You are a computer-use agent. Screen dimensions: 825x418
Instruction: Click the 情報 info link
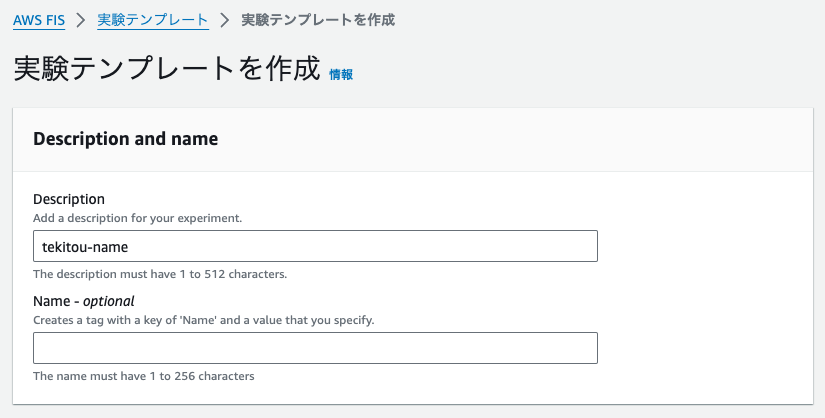pos(341,75)
